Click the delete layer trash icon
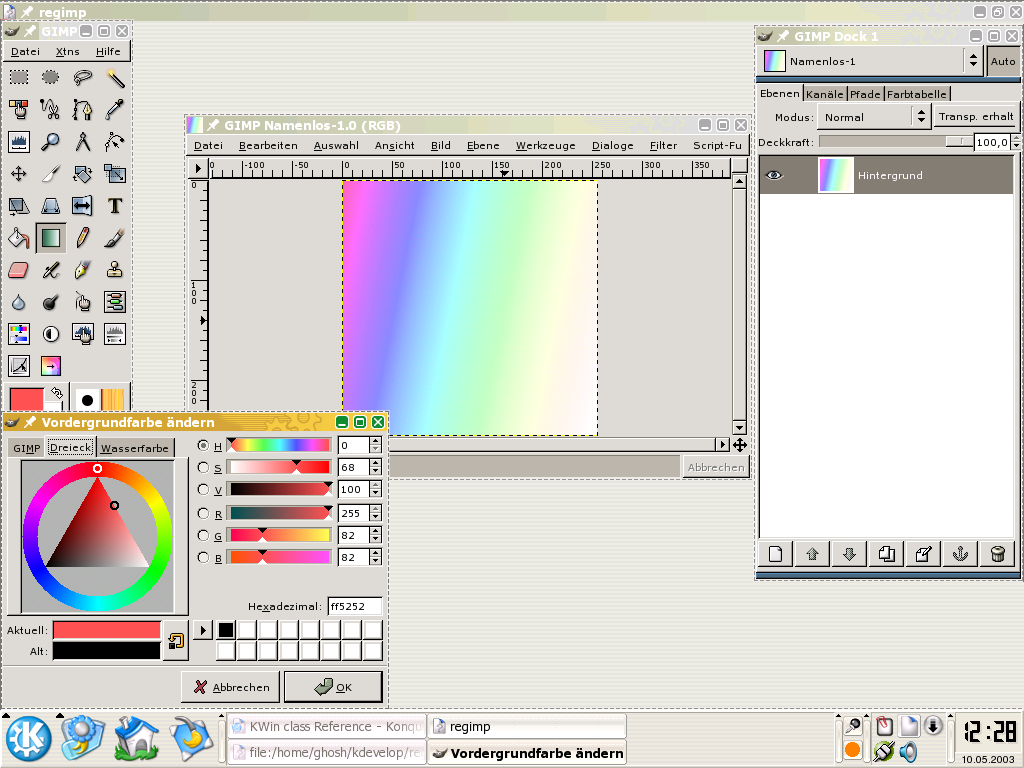The width and height of the screenshot is (1024, 768). pyautogui.click(x=997, y=554)
